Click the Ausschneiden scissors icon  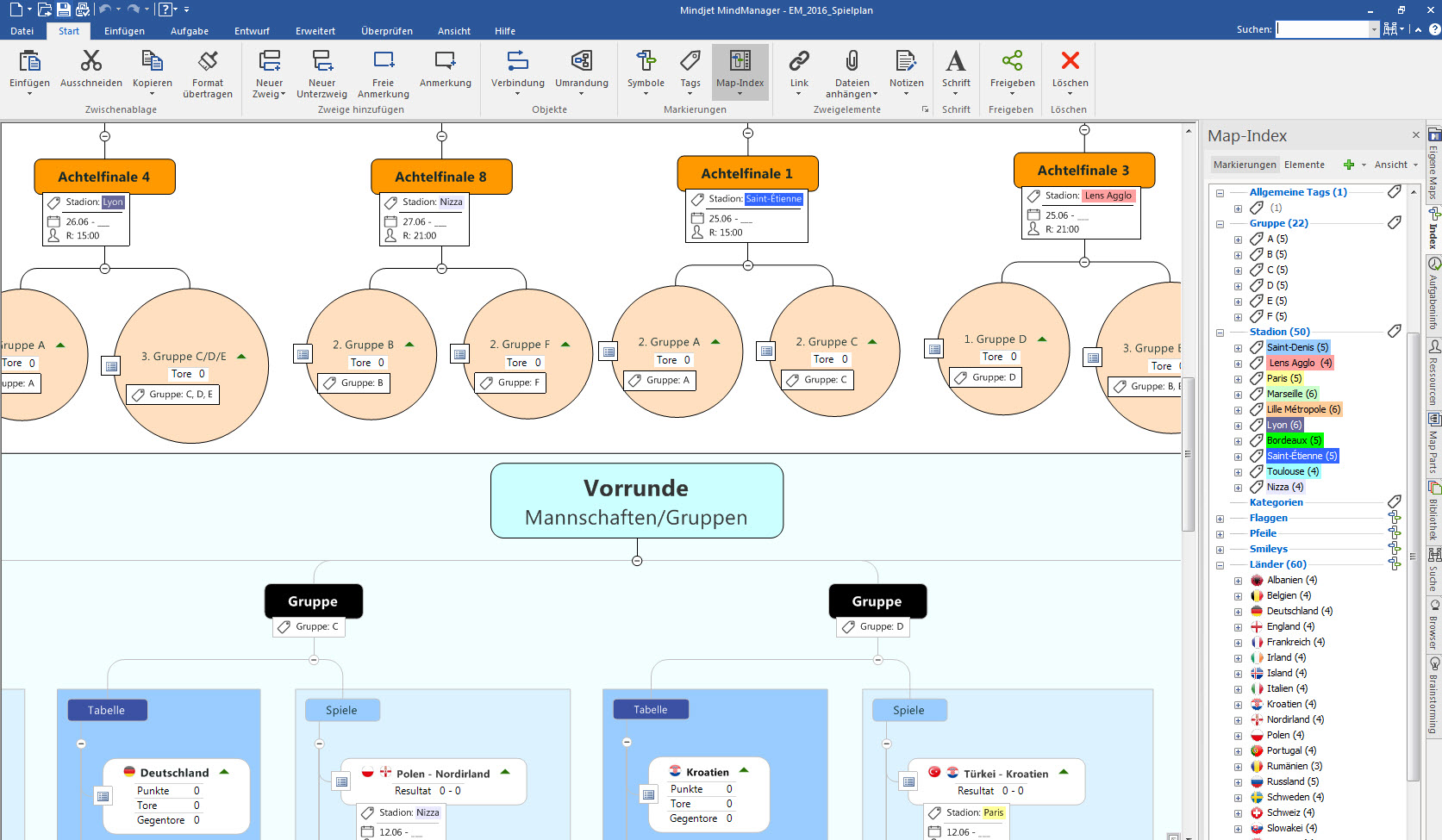[x=91, y=61]
